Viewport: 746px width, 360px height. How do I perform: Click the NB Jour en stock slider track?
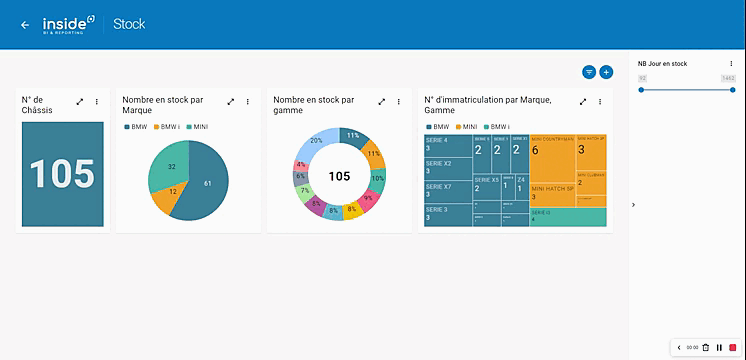click(x=687, y=90)
